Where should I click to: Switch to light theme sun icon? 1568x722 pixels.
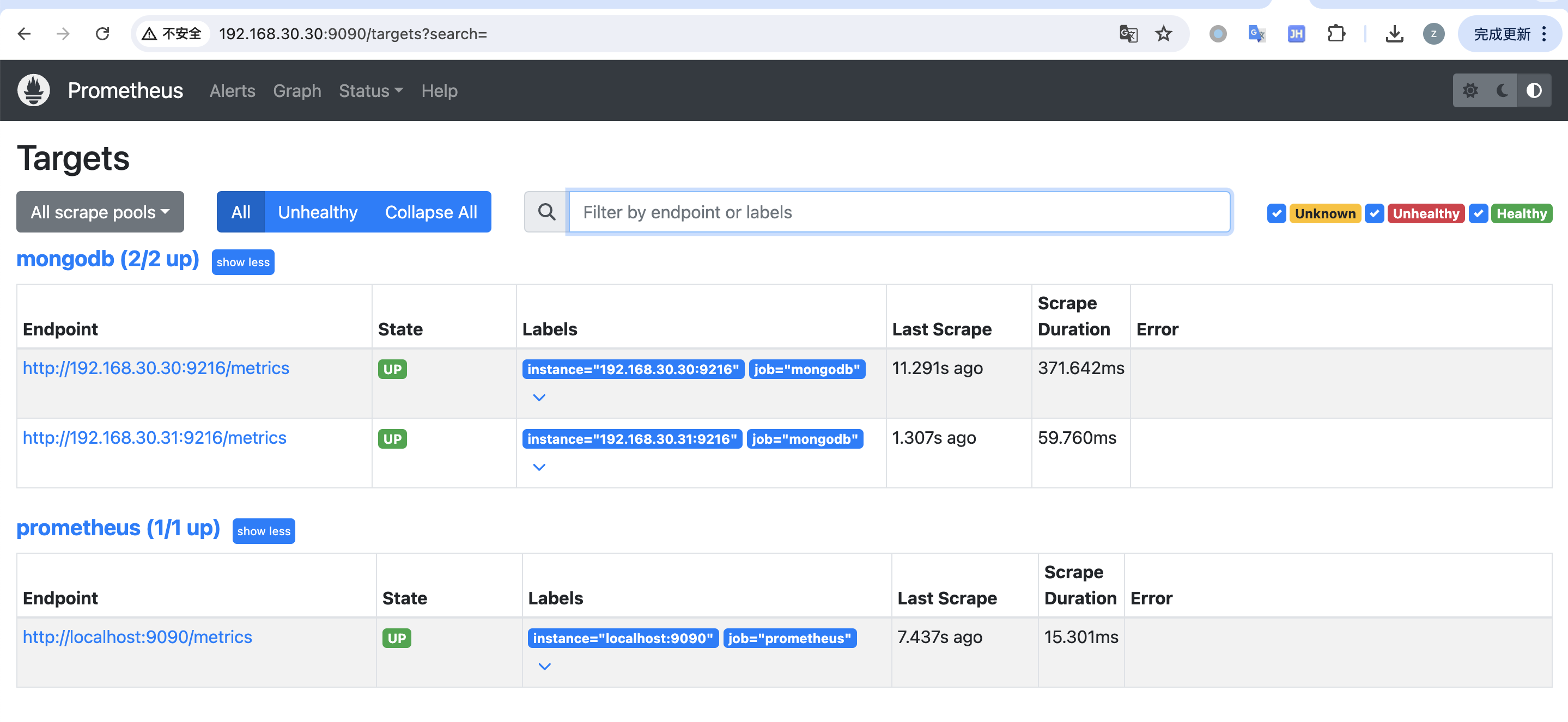point(1470,90)
